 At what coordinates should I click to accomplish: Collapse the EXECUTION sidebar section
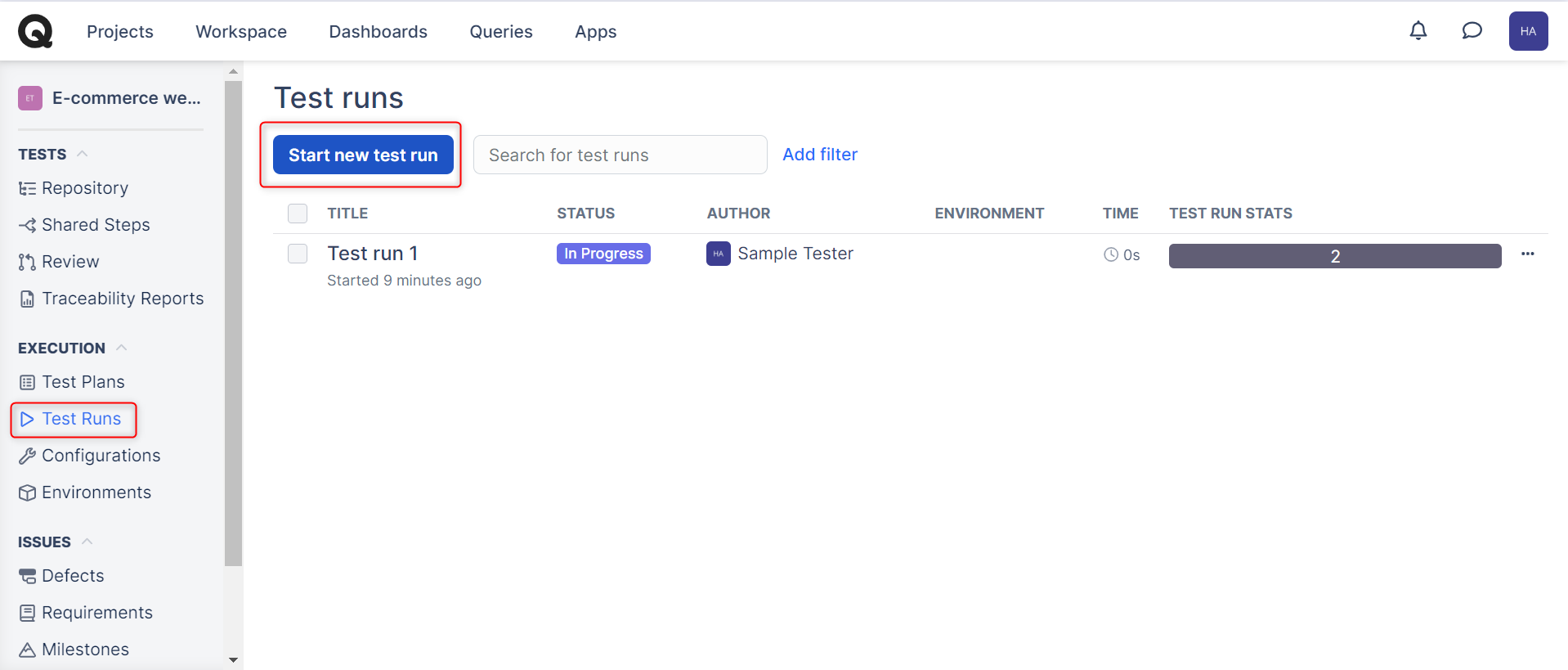click(x=121, y=348)
